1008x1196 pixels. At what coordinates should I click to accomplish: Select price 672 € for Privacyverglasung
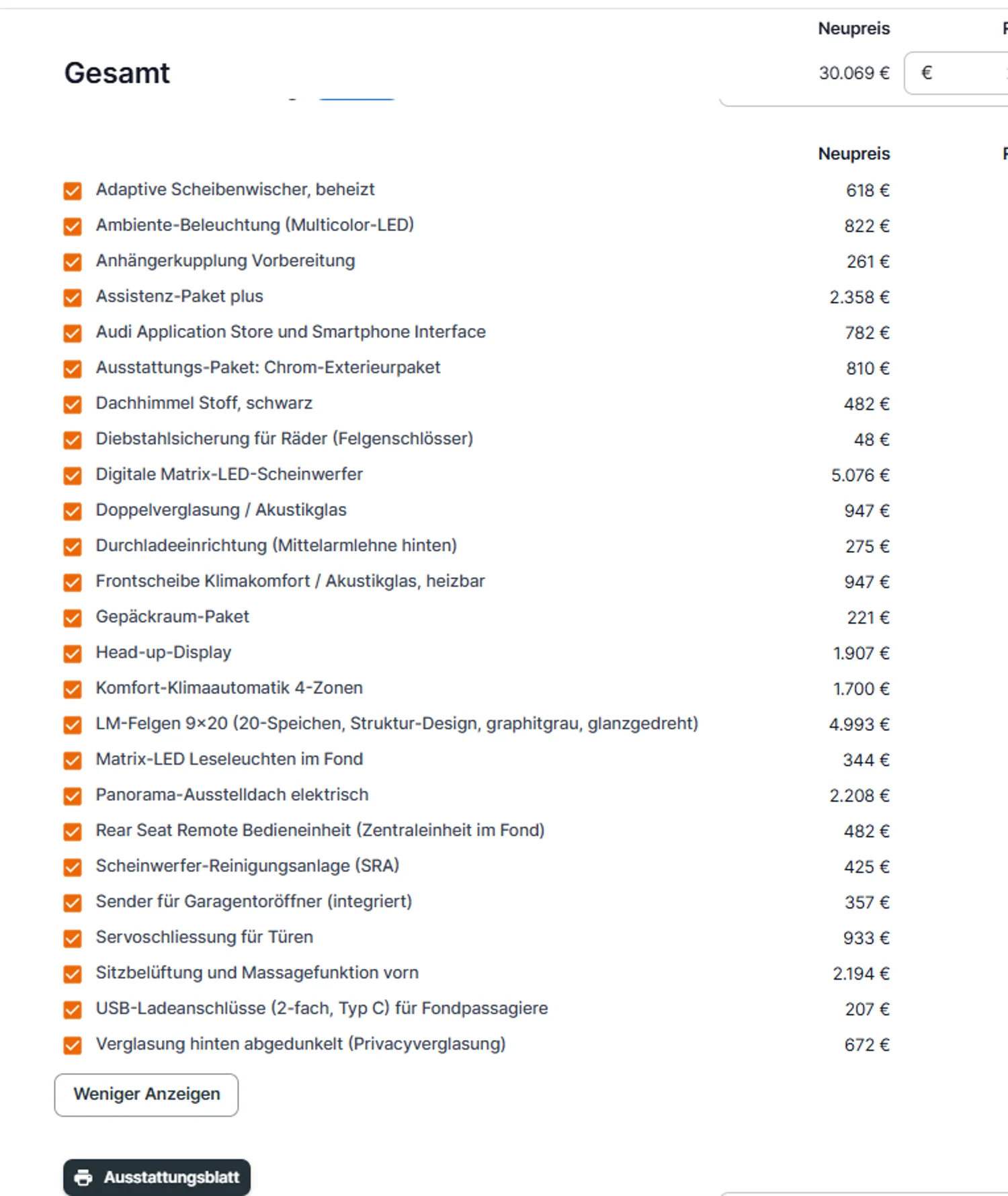coord(867,1045)
